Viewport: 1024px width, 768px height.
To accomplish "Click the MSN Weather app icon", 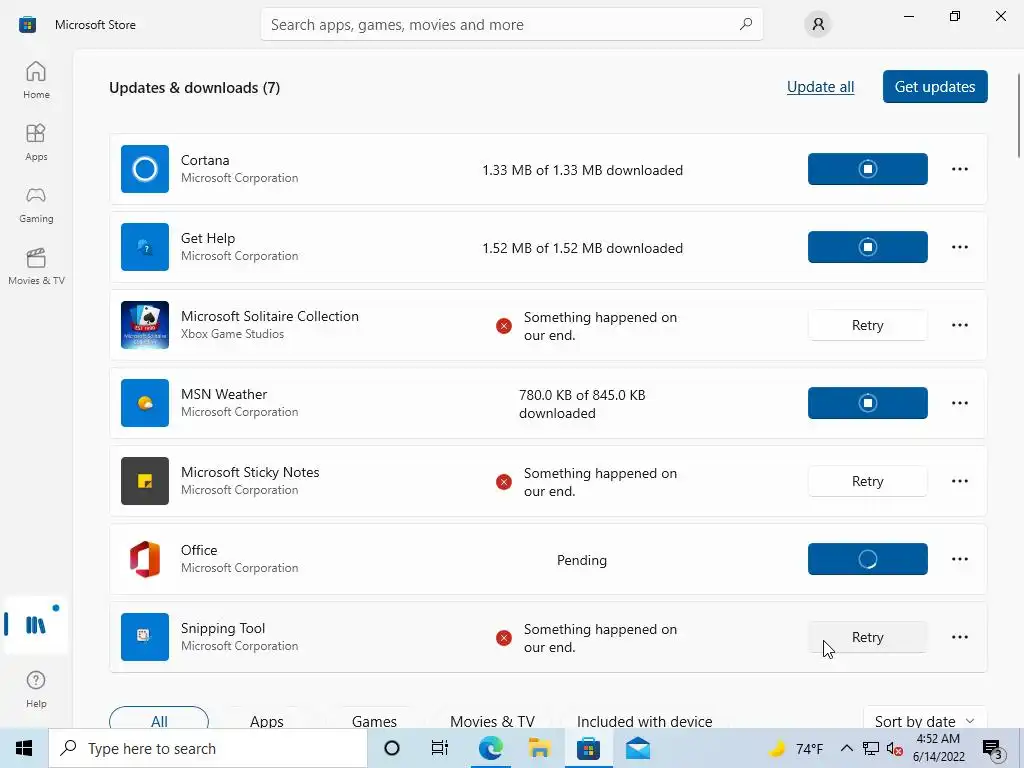I will [x=145, y=403].
